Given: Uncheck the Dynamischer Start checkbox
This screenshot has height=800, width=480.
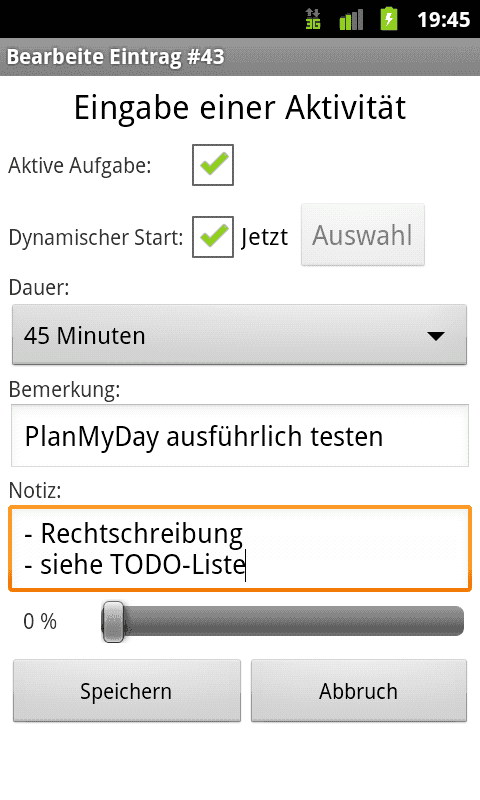Looking at the screenshot, I should pyautogui.click(x=213, y=237).
